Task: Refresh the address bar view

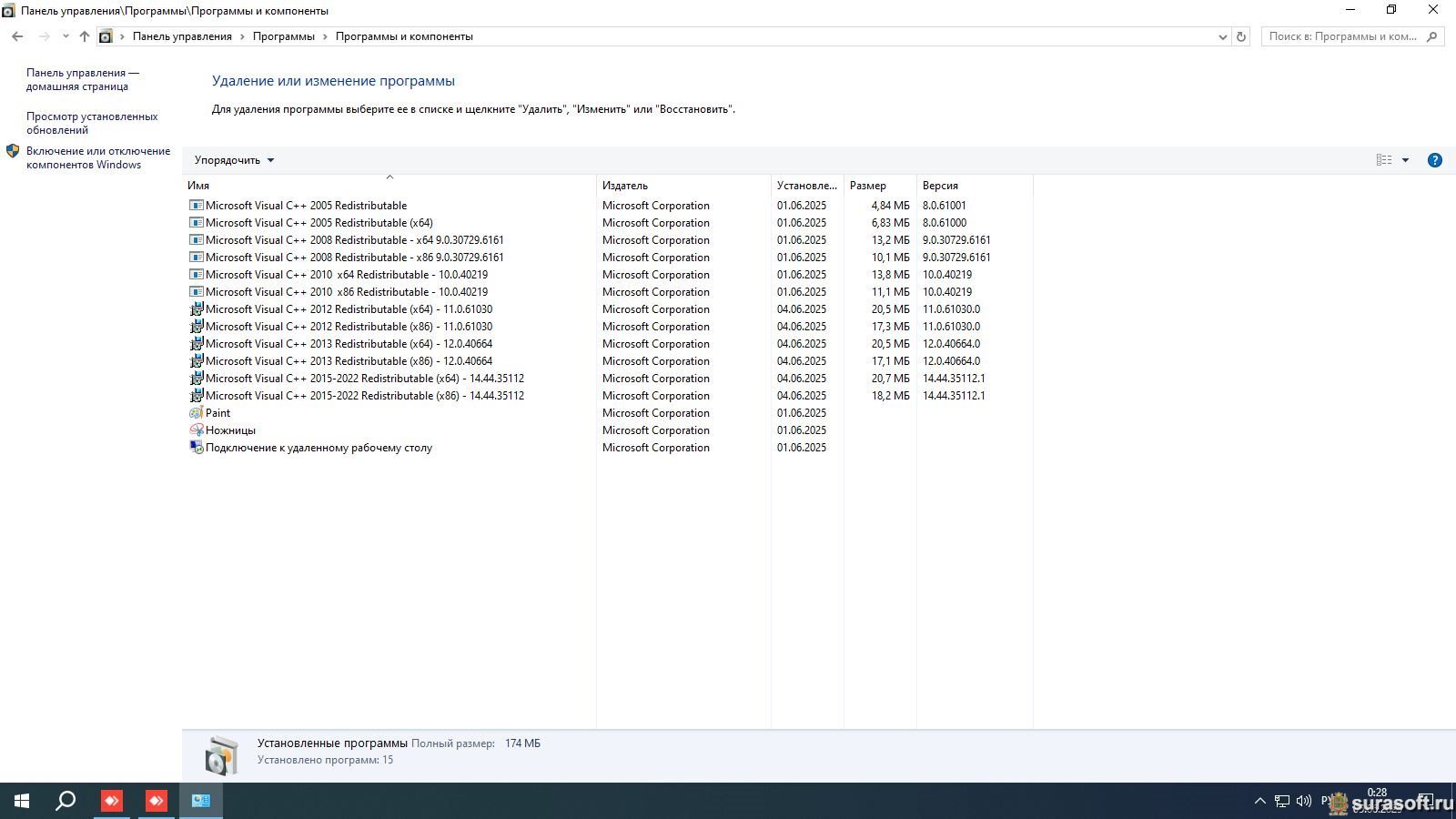Action: click(x=1240, y=36)
